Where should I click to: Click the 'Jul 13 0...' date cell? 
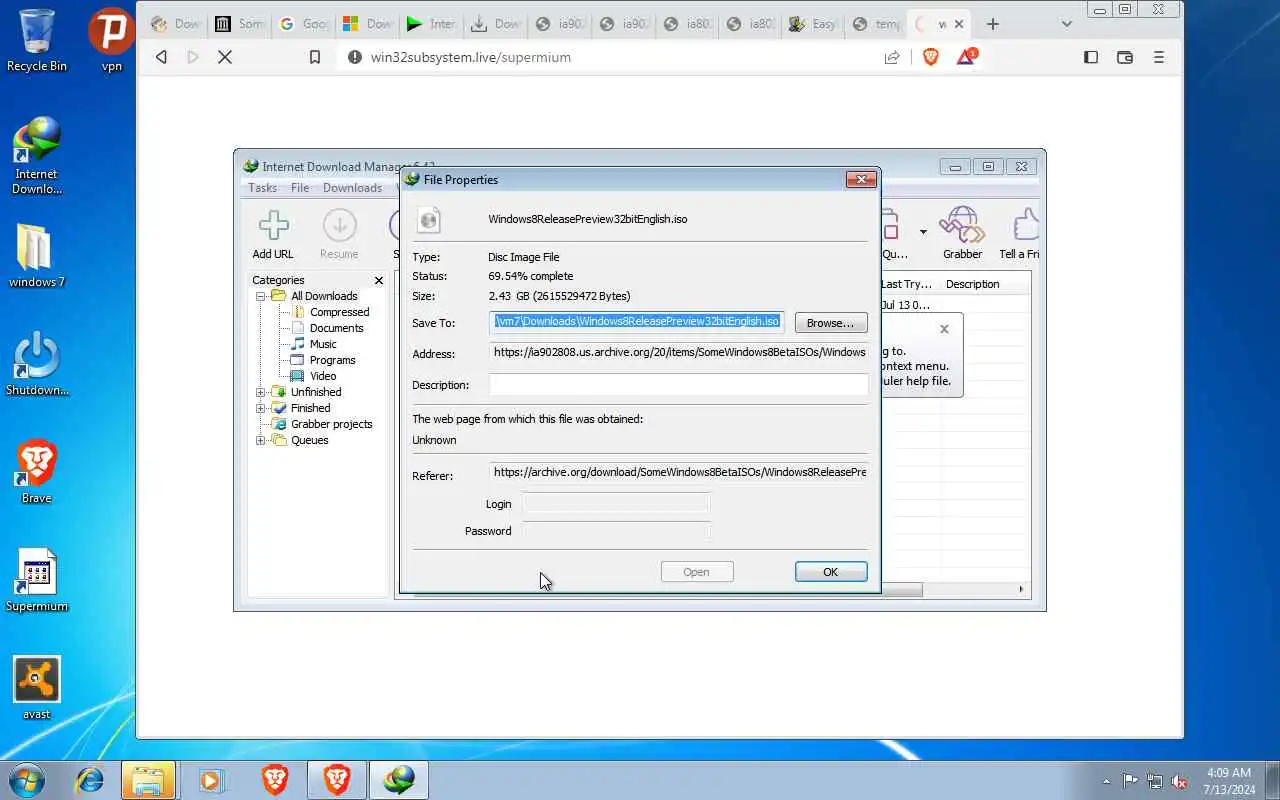pyautogui.click(x=906, y=305)
